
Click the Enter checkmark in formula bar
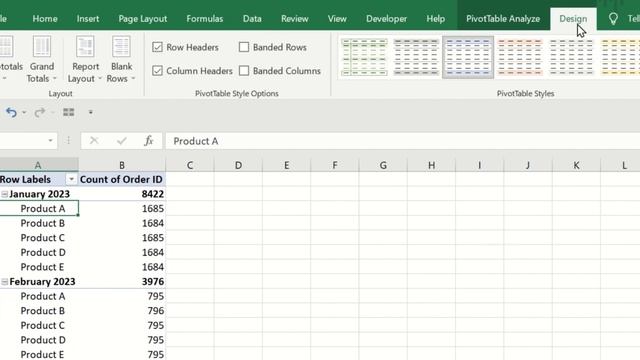click(x=121, y=141)
